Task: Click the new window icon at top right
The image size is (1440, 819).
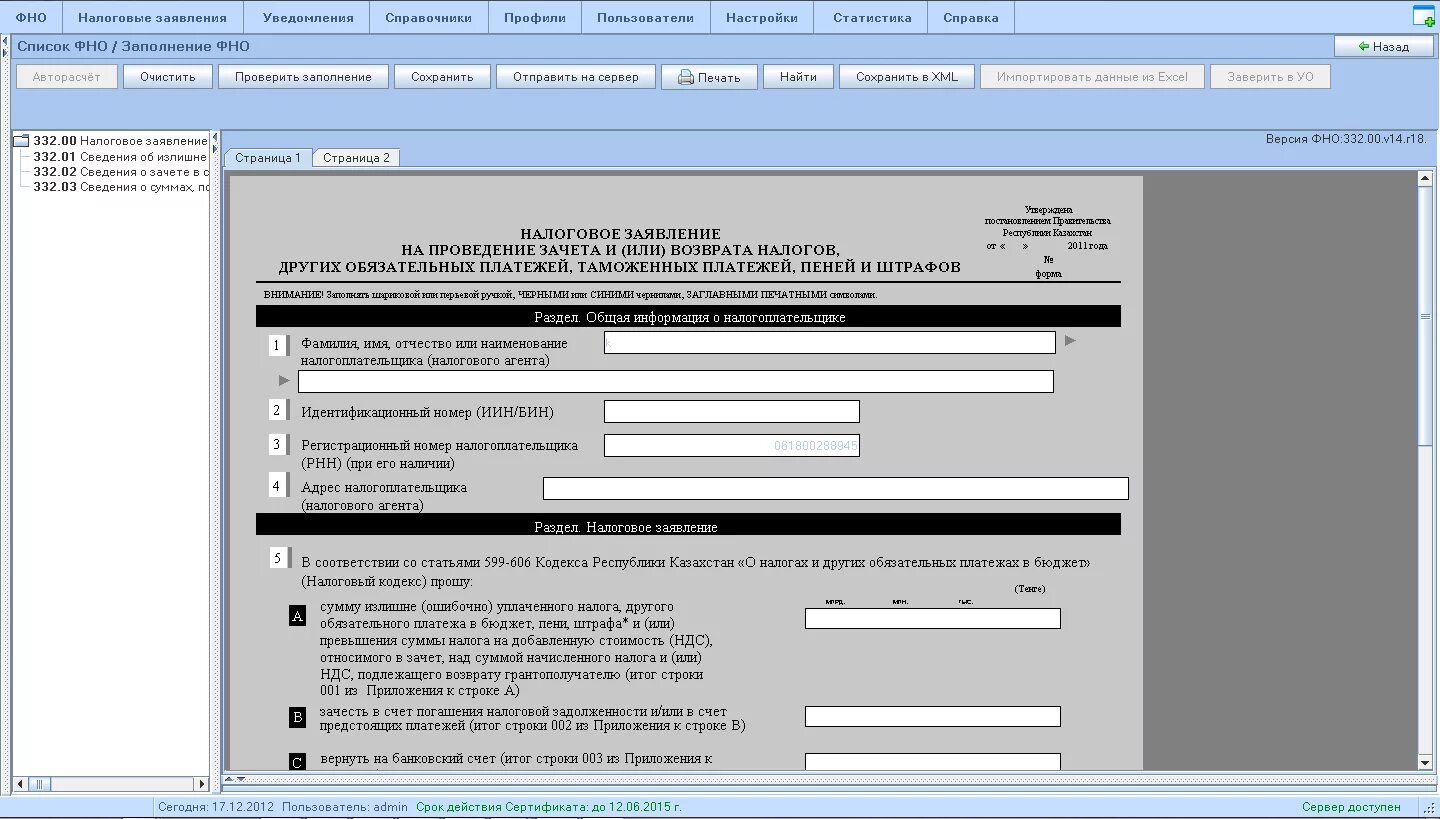Action: tap(1423, 15)
